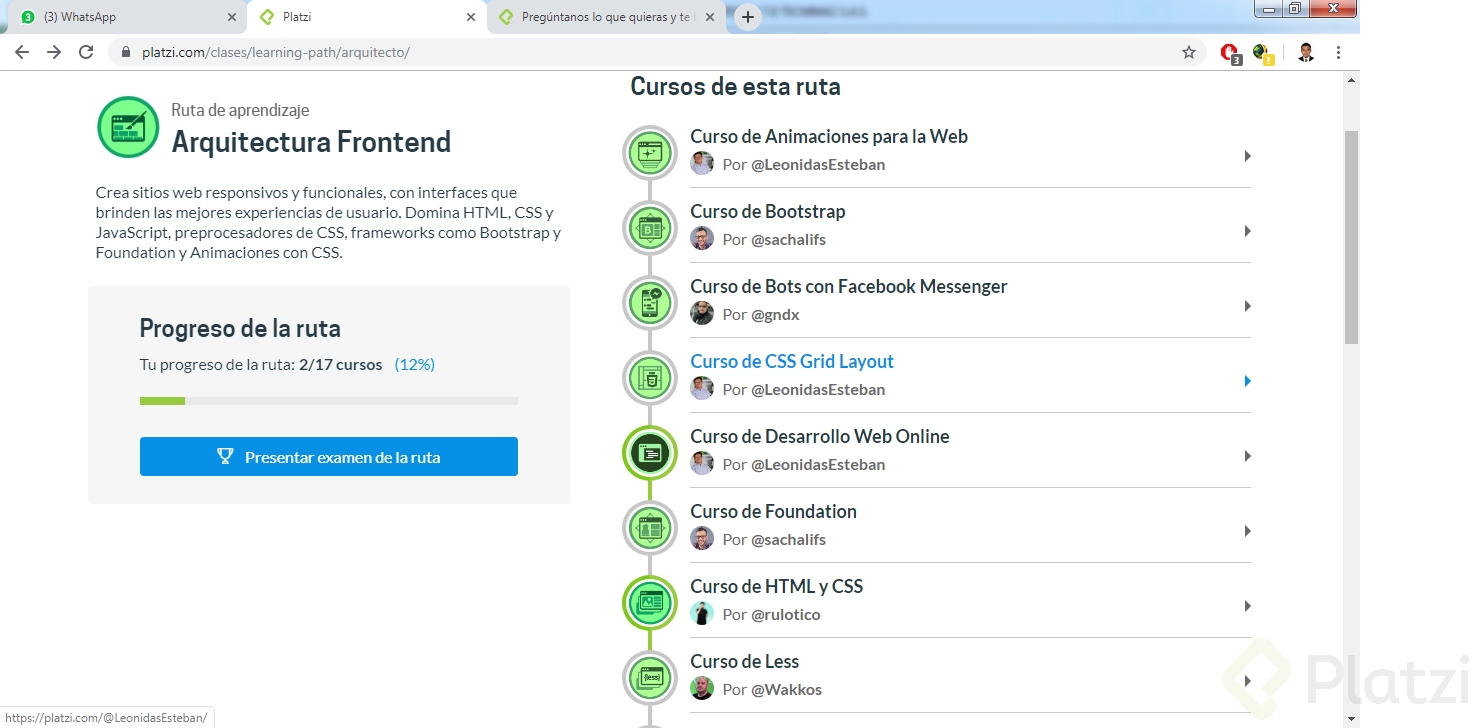The height and width of the screenshot is (728, 1484).
Task: Click the page vertical scrollbar thumb
Action: (x=1351, y=237)
